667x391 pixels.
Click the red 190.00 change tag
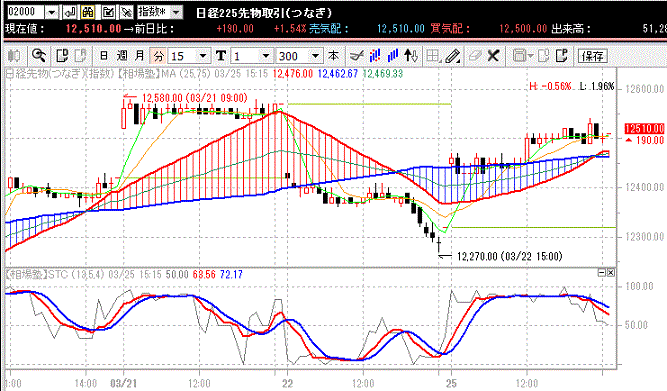pyautogui.click(x=645, y=140)
